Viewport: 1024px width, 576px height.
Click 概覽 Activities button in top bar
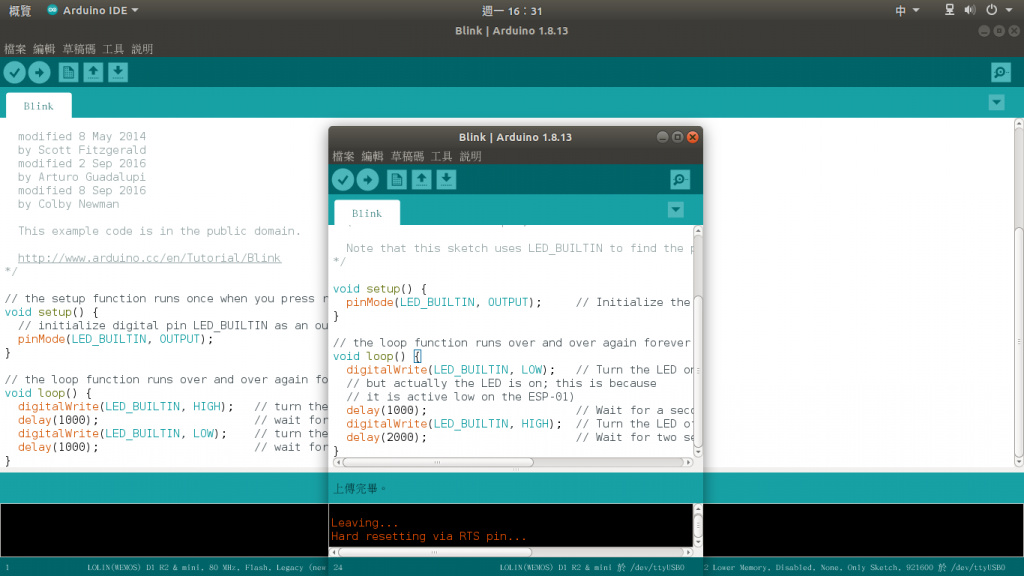20,10
